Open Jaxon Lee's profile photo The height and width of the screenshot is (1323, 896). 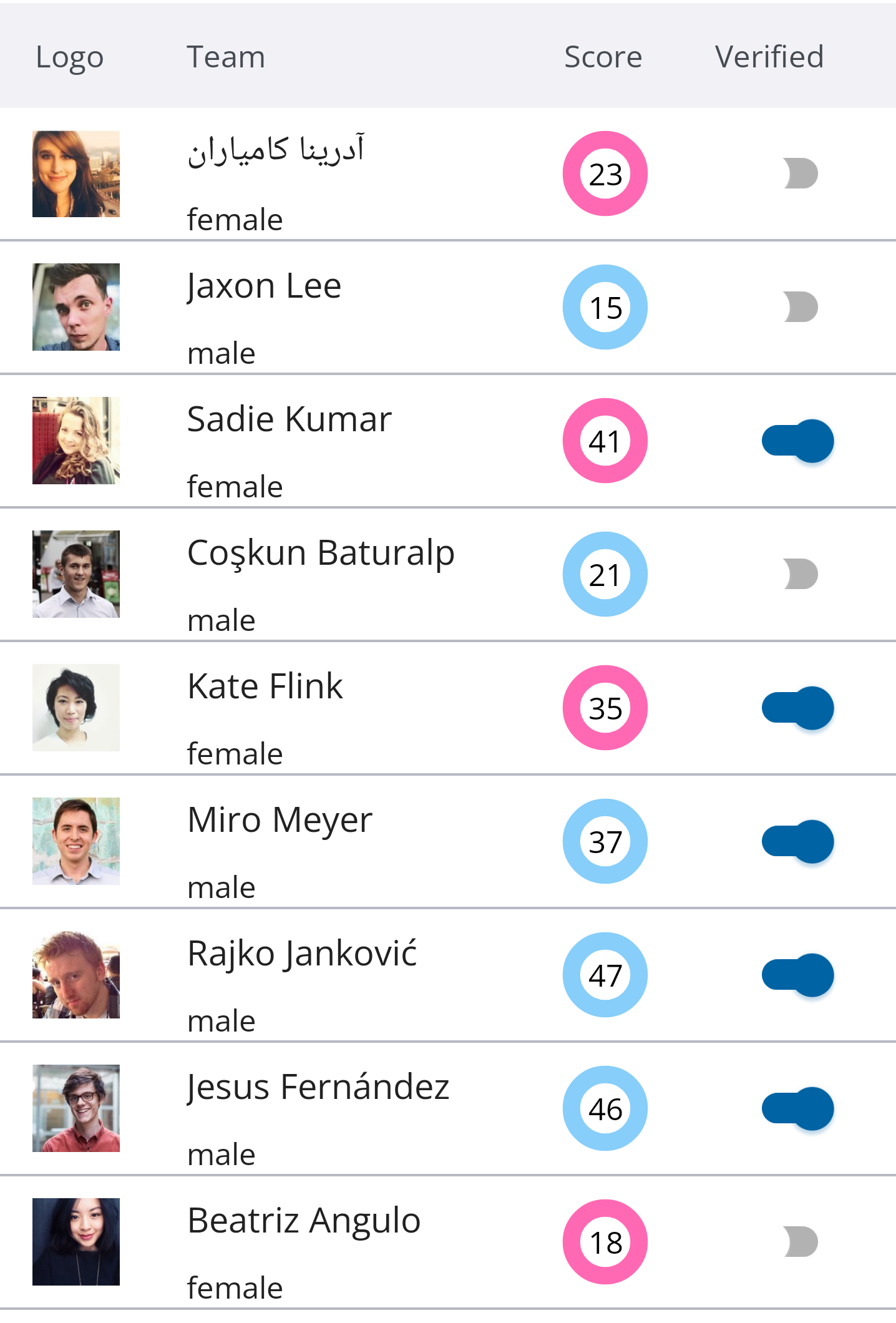[x=76, y=307]
